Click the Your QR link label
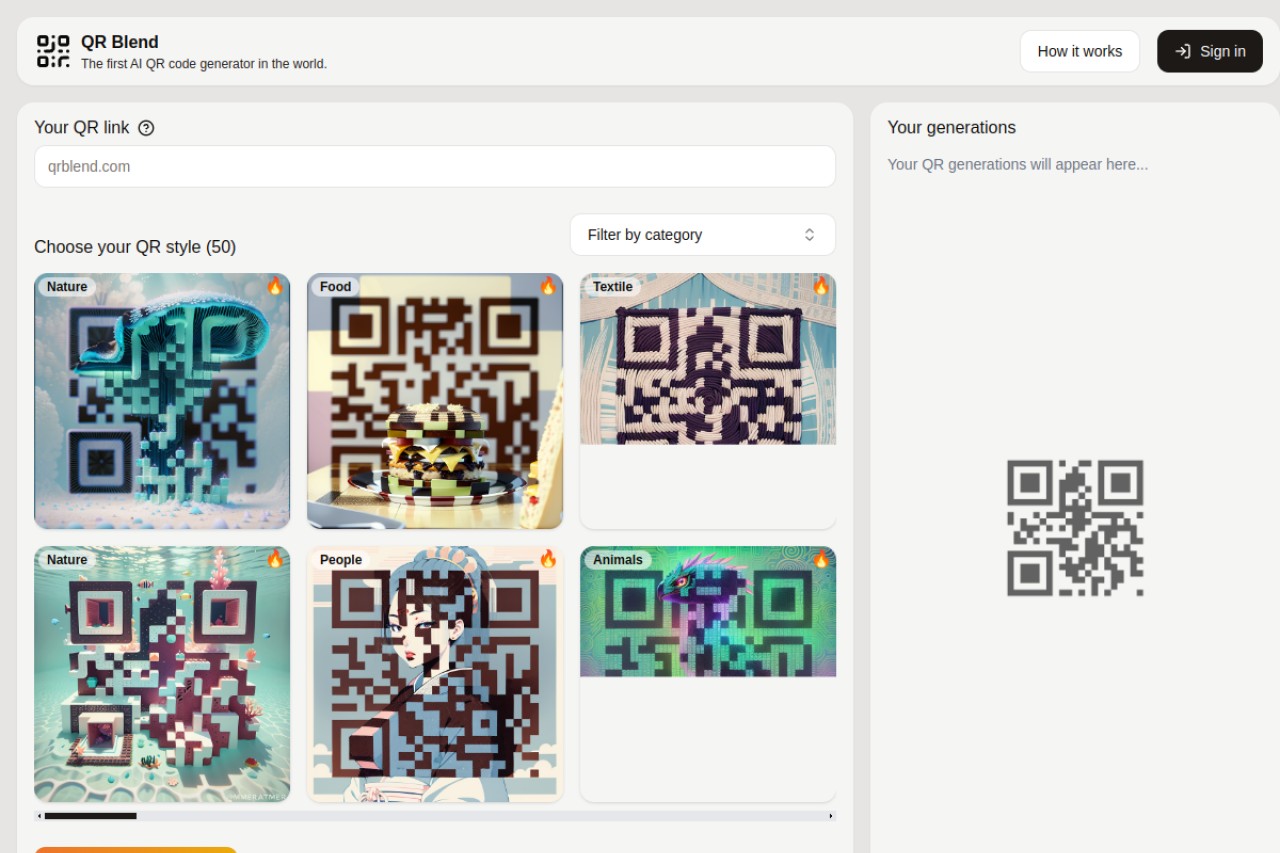The height and width of the screenshot is (853, 1280). (82, 128)
